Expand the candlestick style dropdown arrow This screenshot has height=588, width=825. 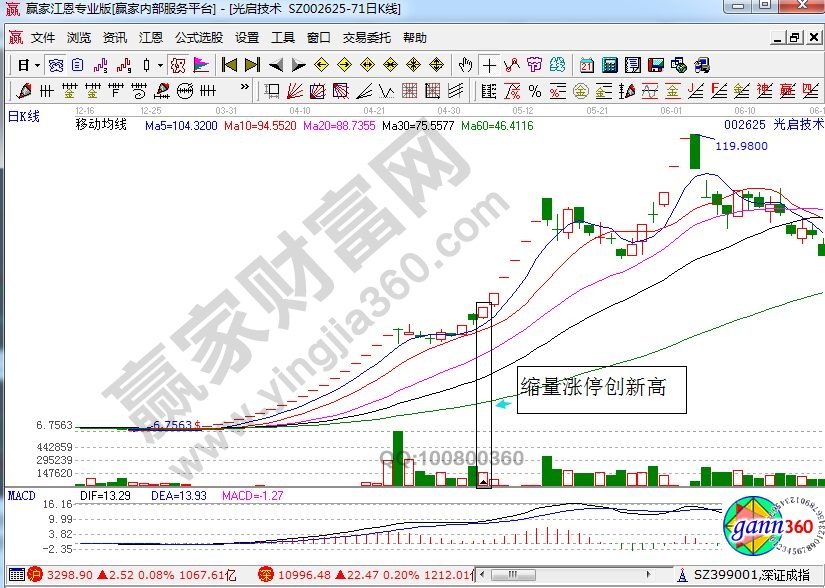point(160,65)
